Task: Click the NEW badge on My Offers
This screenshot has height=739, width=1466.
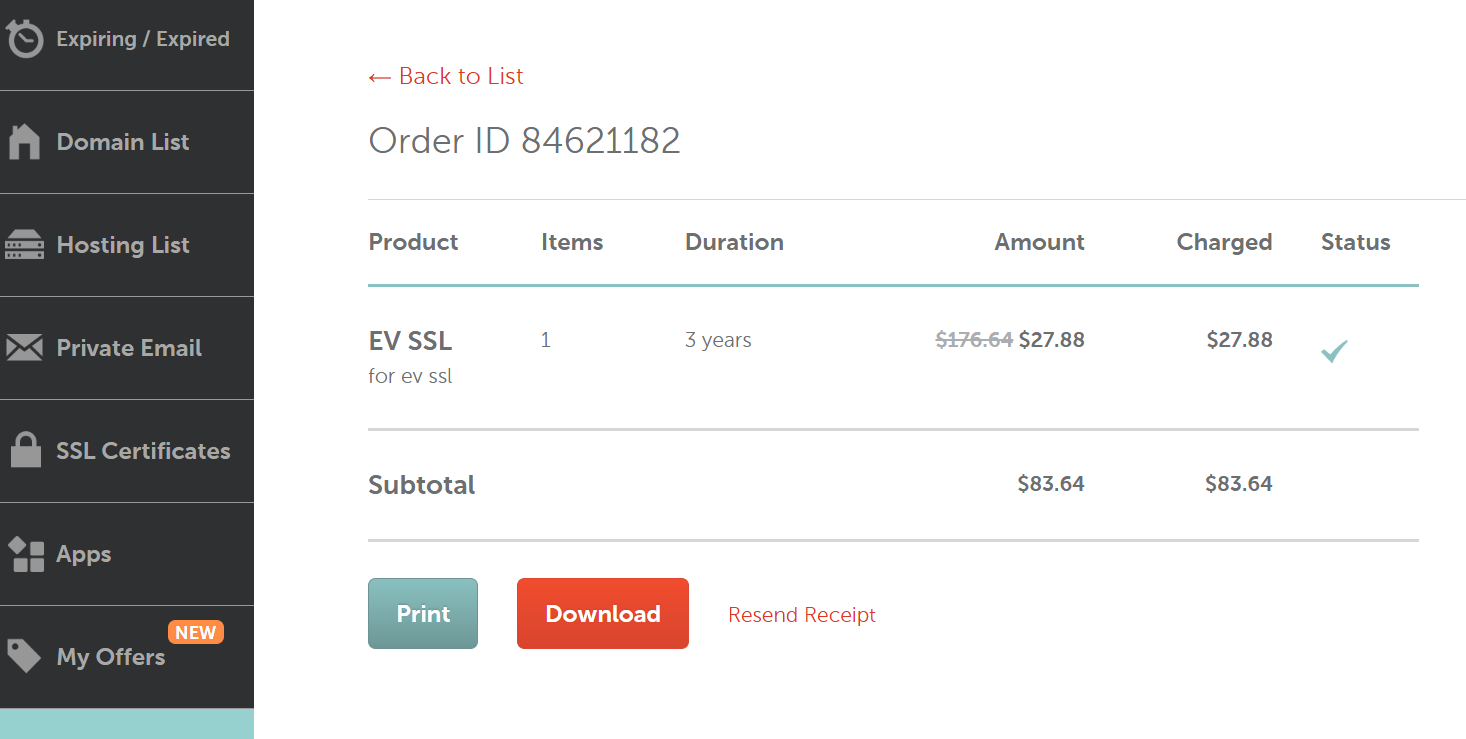Action: pos(195,632)
